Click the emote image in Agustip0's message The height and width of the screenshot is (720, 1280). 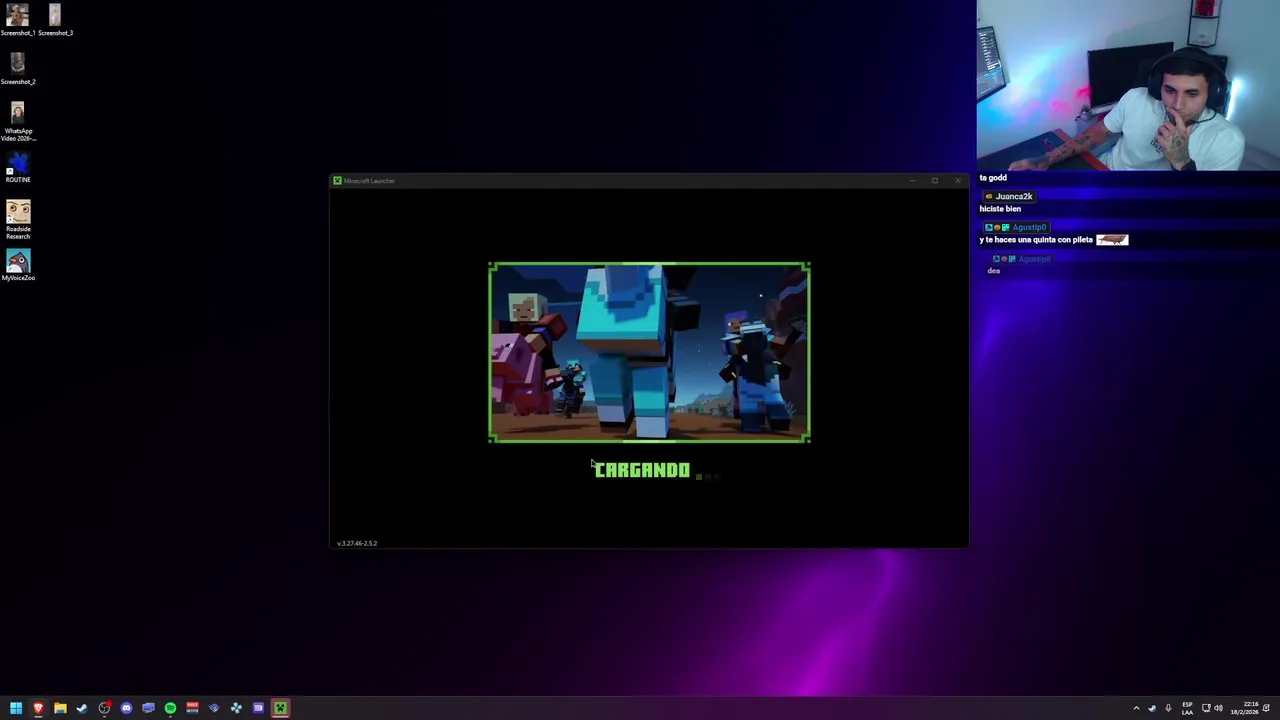(x=1112, y=240)
